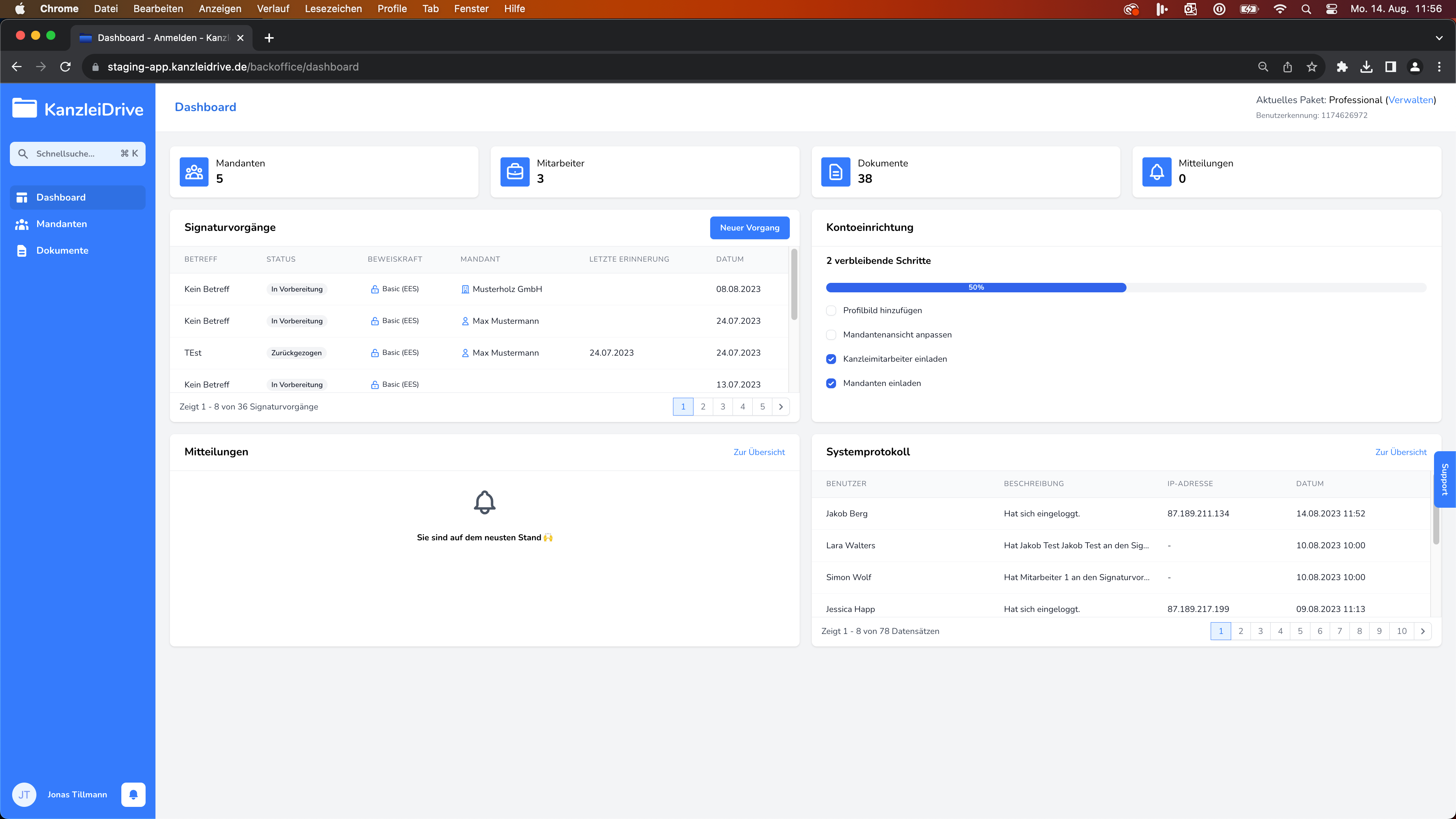Bookmark page with star icon

(1312, 67)
